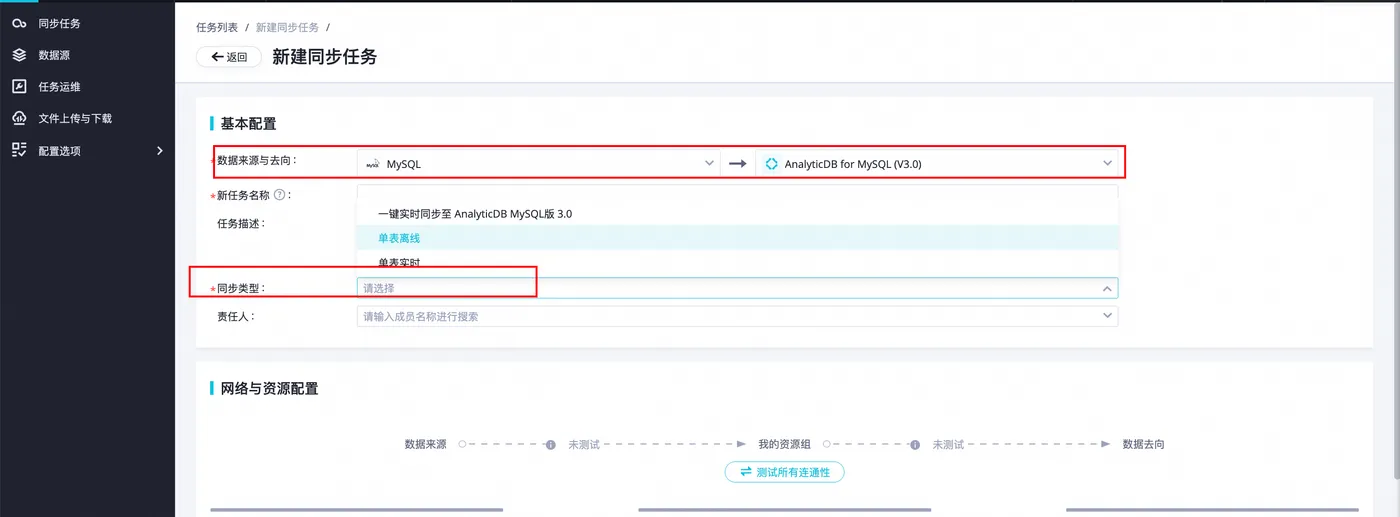Select 单表实时 sync type option
1400x517 pixels.
click(737, 262)
